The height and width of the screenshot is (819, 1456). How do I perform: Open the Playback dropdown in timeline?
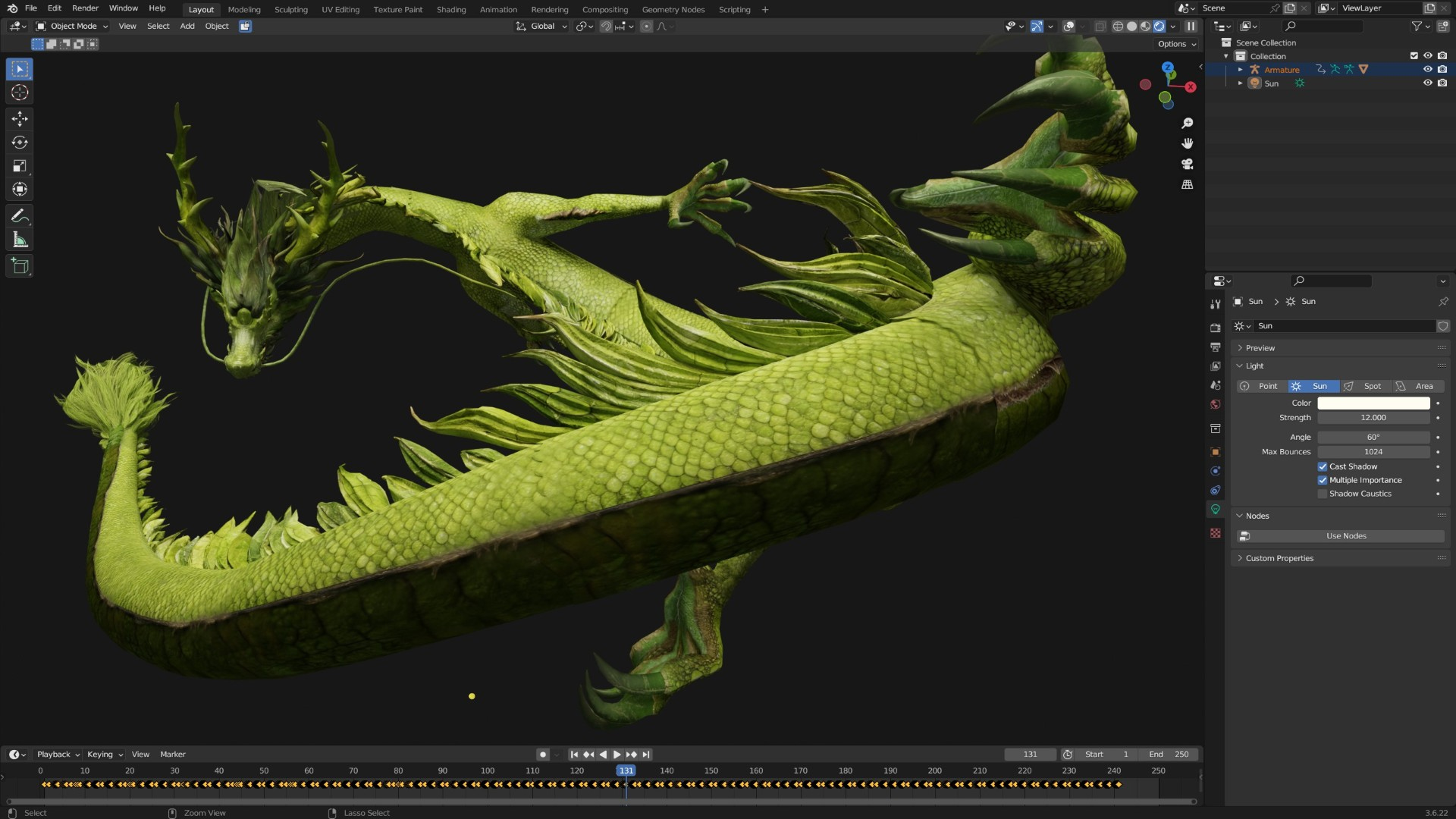pyautogui.click(x=58, y=755)
